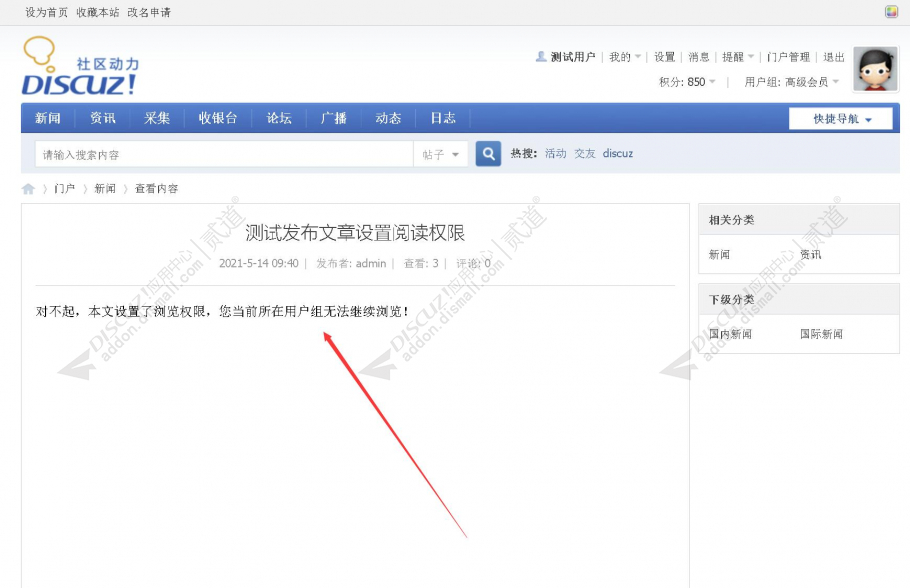
Task: Click the article title 测试发布文章设置阅读权限
Action: click(355, 233)
